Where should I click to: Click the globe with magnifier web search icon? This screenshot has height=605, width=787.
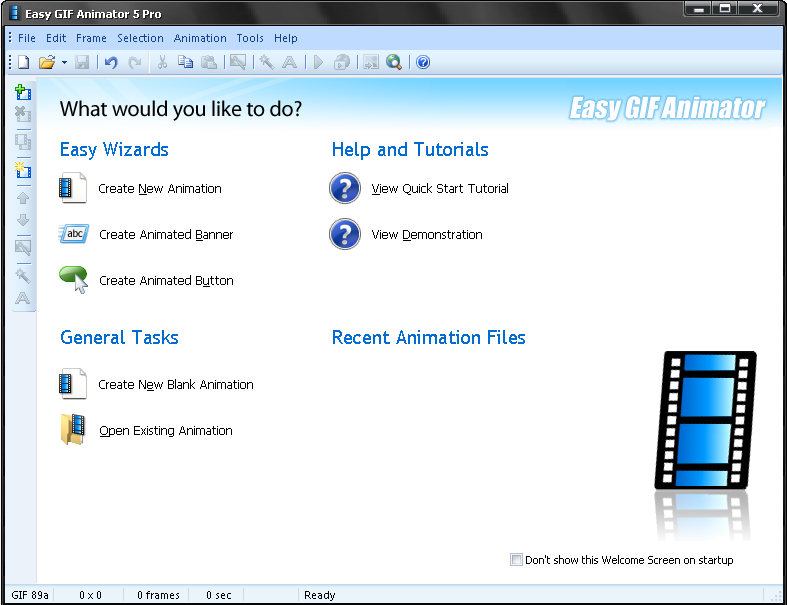394,62
